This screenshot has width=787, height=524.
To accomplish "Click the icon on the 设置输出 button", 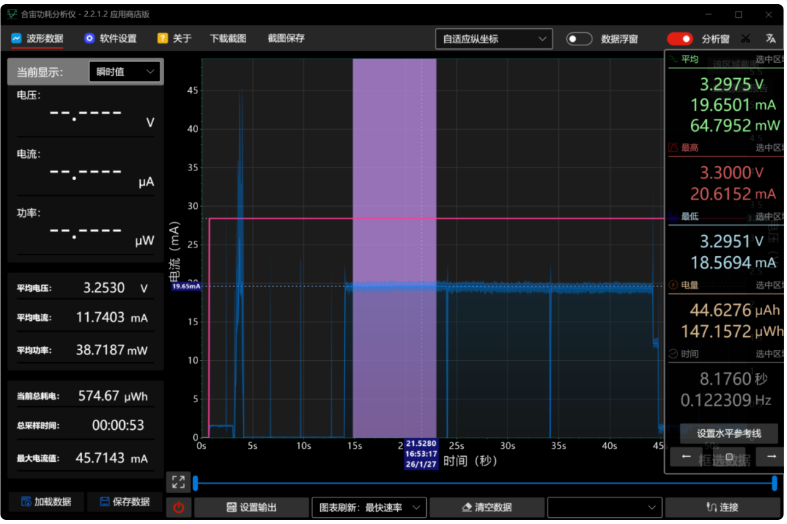I will pos(231,507).
